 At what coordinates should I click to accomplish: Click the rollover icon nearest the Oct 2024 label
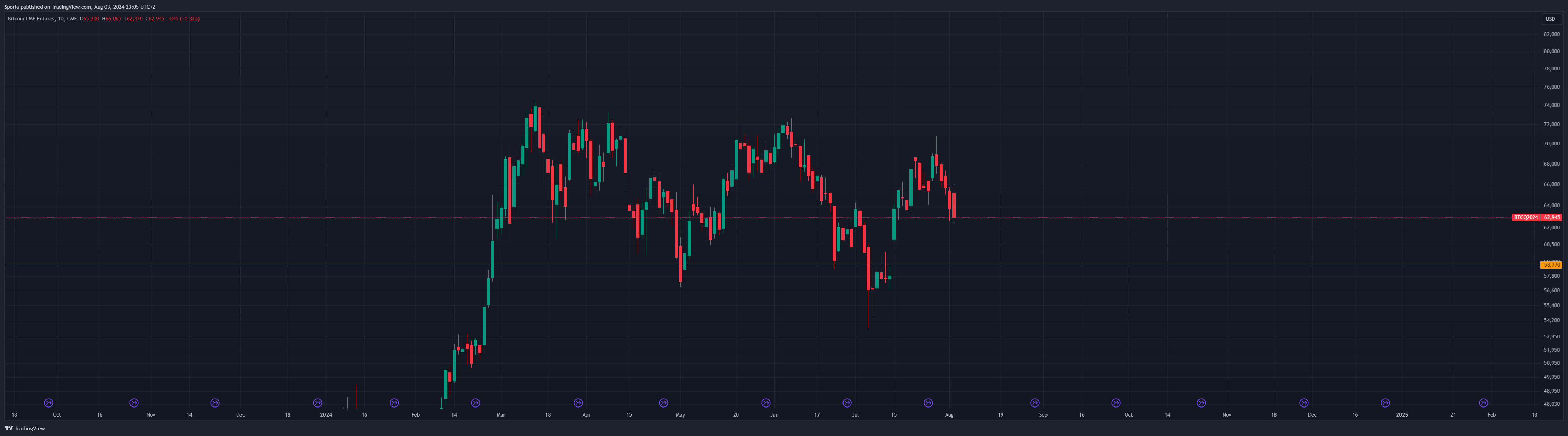click(x=1116, y=403)
